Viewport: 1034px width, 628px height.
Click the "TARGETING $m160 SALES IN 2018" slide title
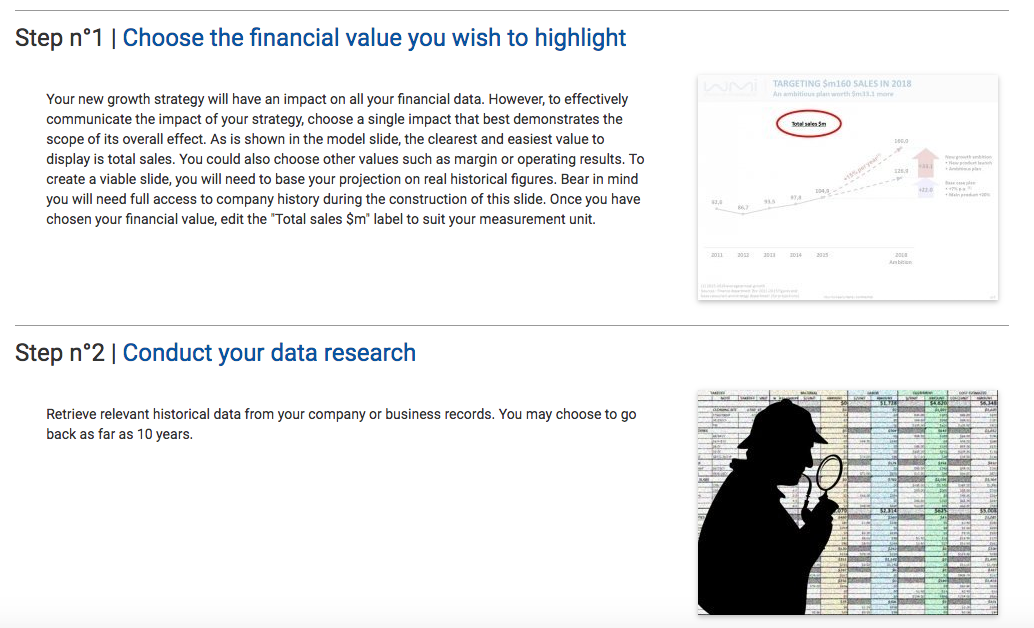(x=841, y=84)
